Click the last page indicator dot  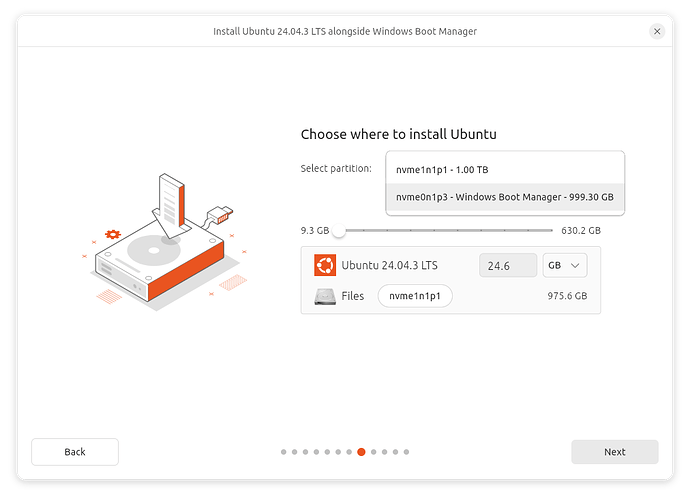click(x=406, y=452)
